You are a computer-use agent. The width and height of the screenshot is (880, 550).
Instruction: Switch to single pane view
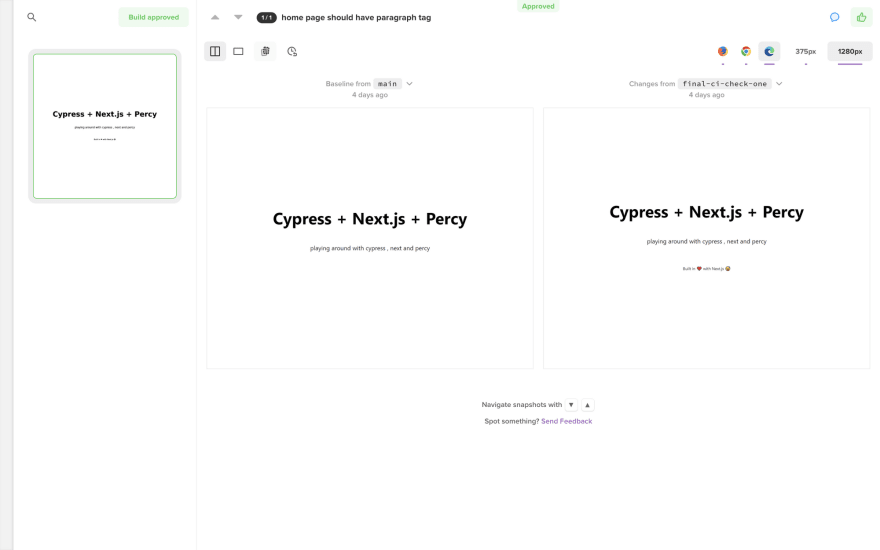(x=239, y=51)
